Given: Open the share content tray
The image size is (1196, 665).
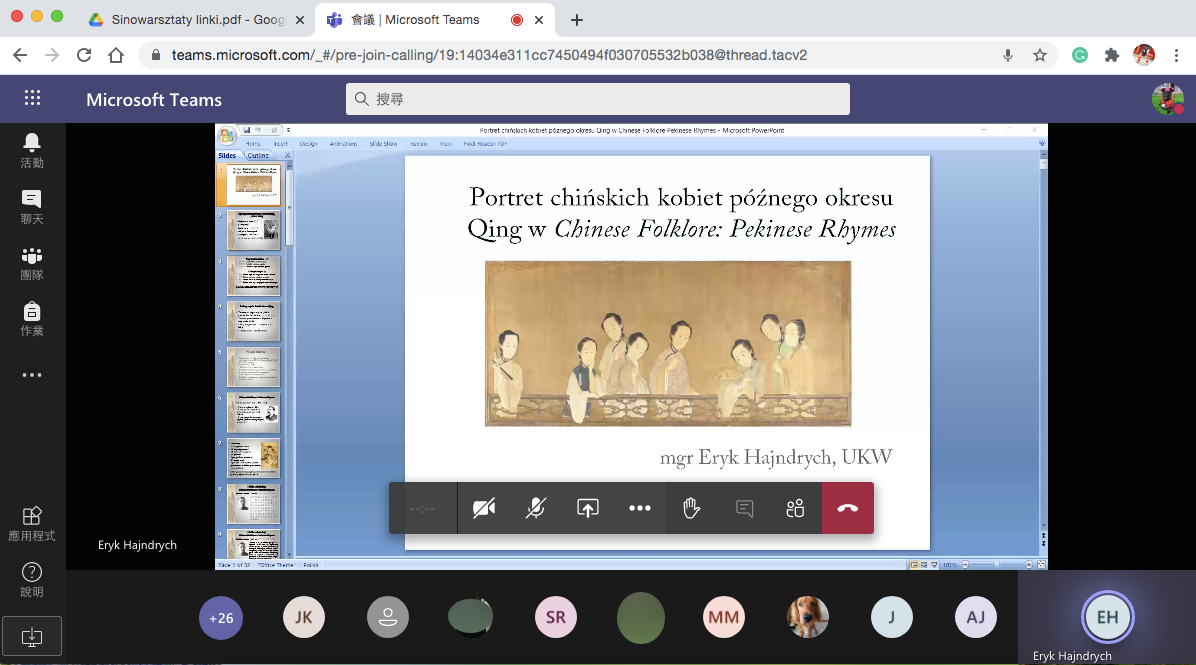Looking at the screenshot, I should (588, 508).
